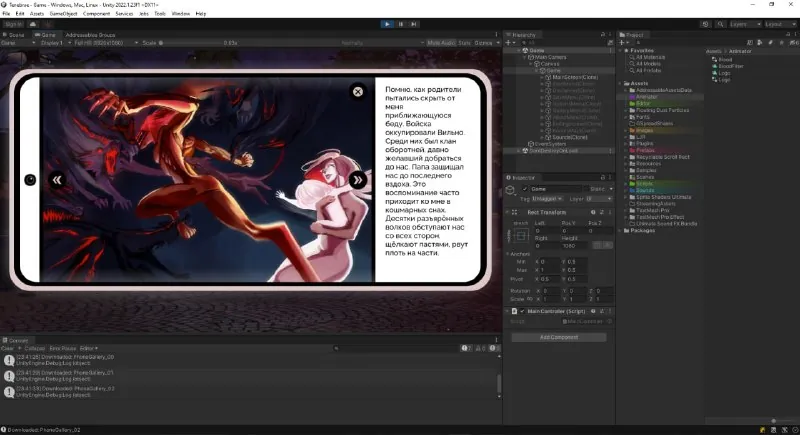Click the Inspector panel lock icon

pyautogui.click(x=603, y=177)
